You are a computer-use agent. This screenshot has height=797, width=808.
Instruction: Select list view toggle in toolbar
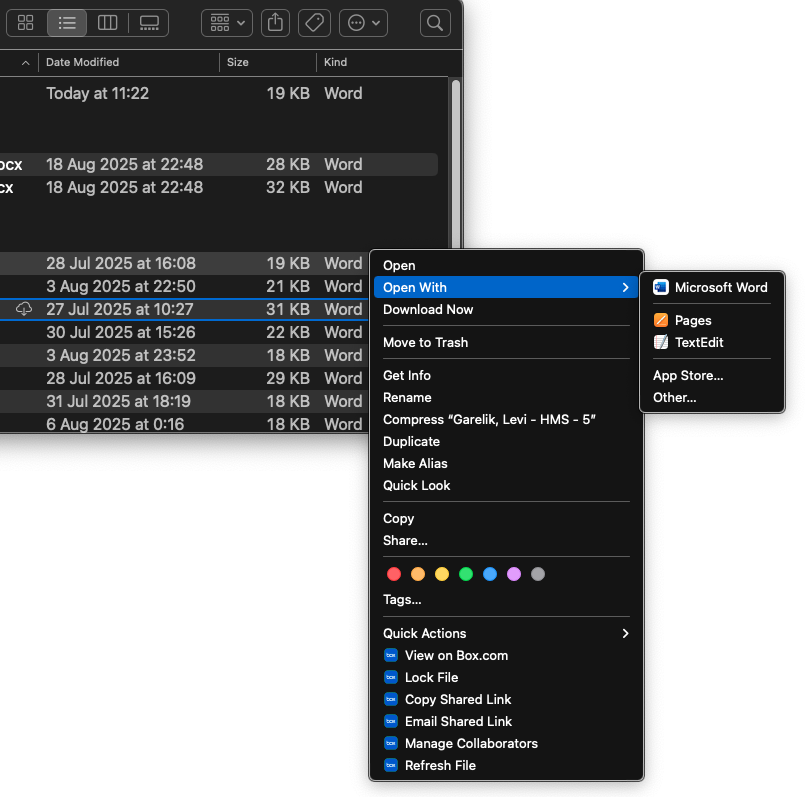tap(67, 22)
